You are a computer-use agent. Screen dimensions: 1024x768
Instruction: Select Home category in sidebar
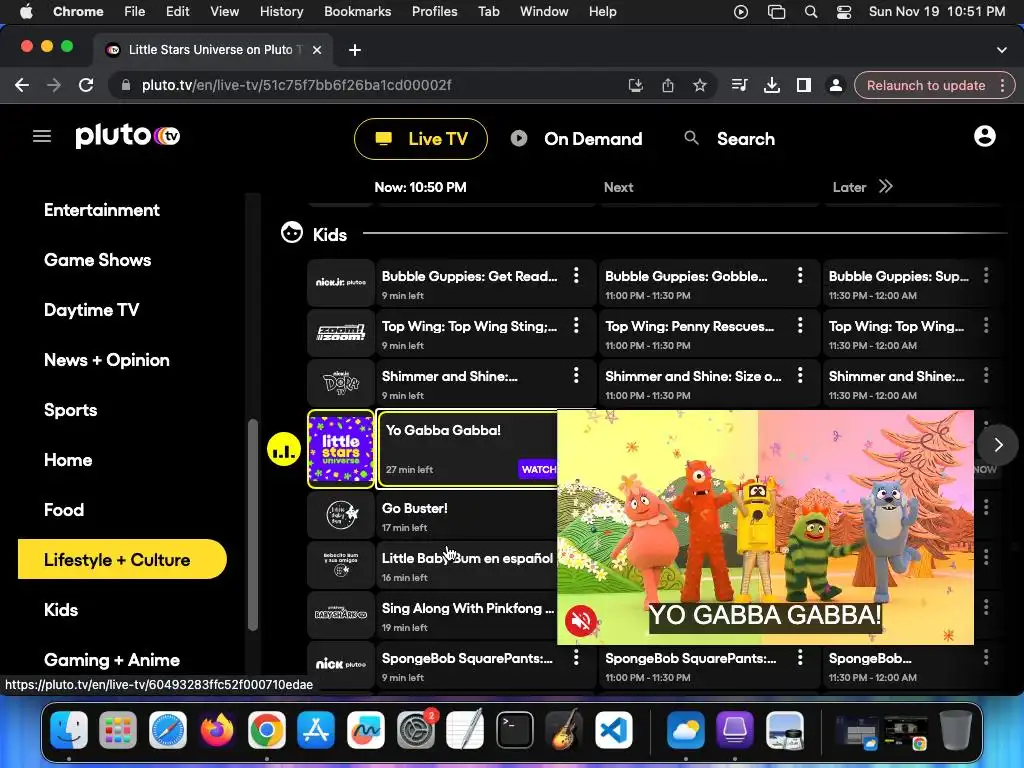click(x=68, y=460)
